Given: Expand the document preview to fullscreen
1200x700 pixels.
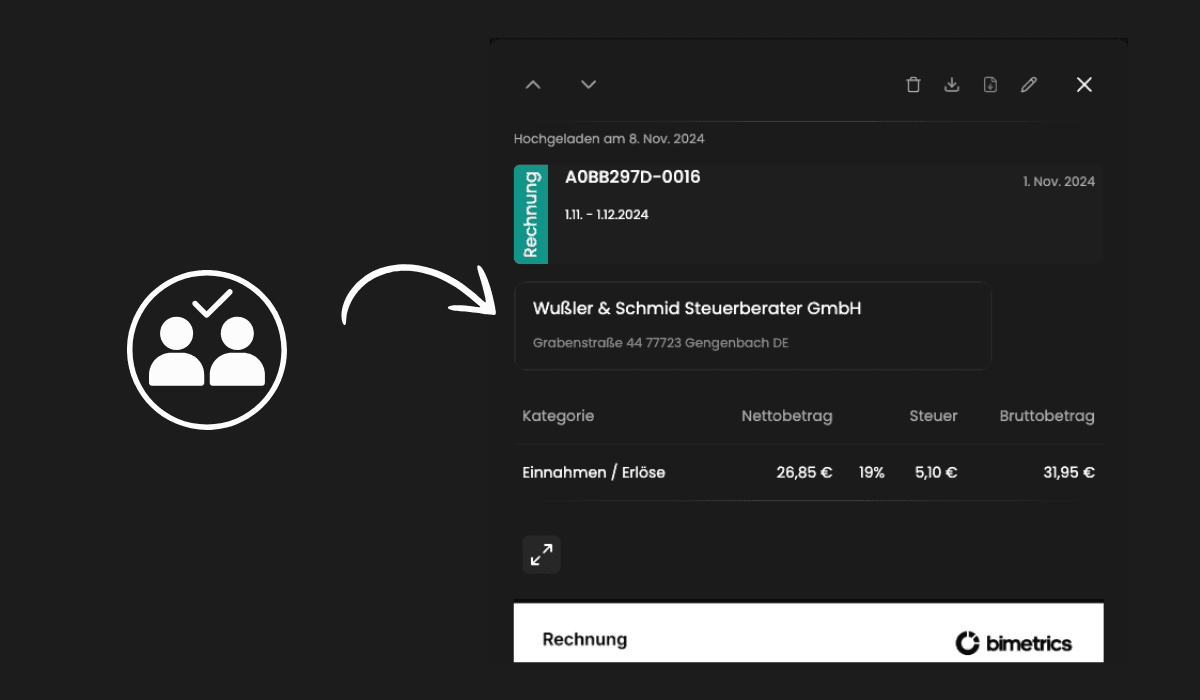Looking at the screenshot, I should 542,555.
